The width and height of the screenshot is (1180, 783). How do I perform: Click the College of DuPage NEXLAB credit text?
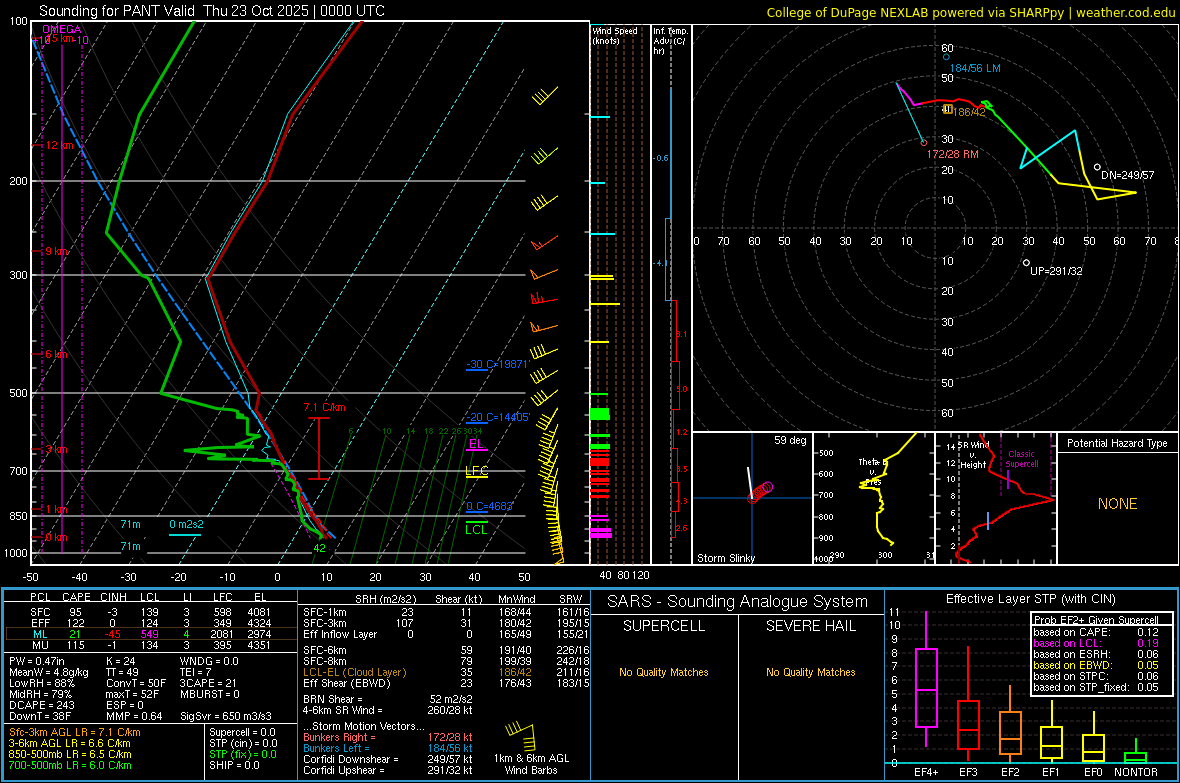click(970, 12)
